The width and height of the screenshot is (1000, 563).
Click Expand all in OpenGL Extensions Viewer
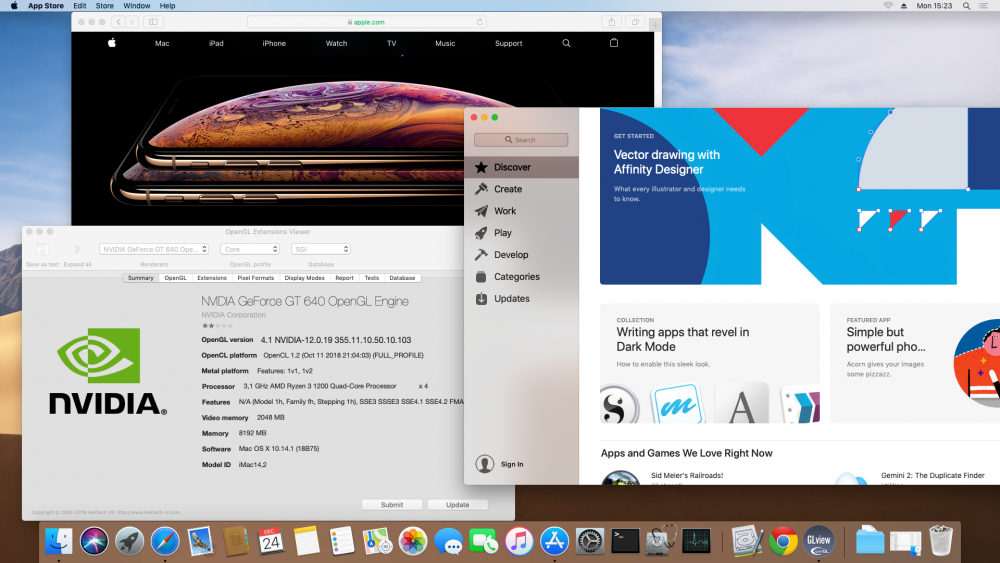pos(77,254)
